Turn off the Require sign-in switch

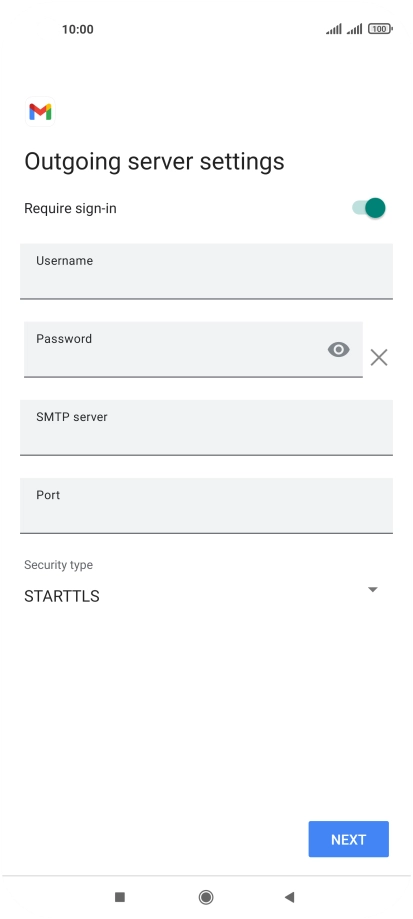pos(369,208)
